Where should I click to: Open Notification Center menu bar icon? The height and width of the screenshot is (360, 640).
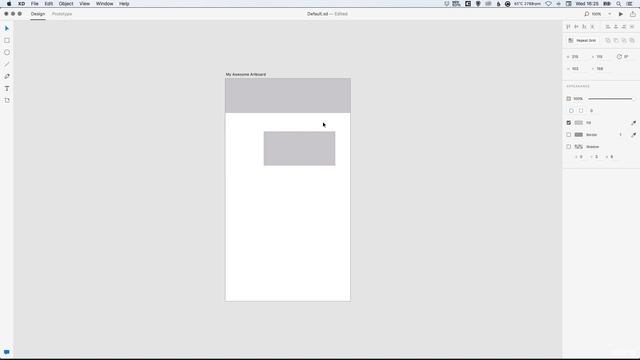[x=630, y=4]
